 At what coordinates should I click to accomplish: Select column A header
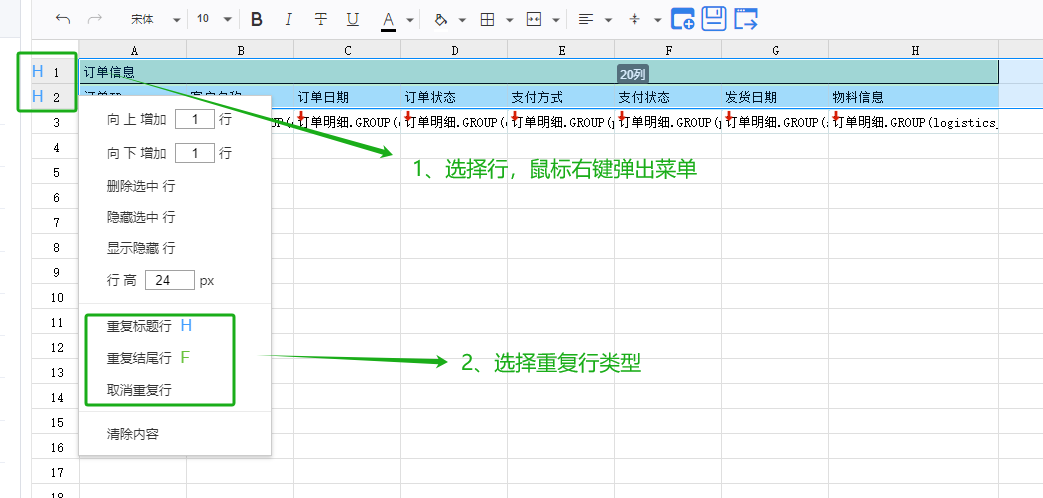click(133, 50)
